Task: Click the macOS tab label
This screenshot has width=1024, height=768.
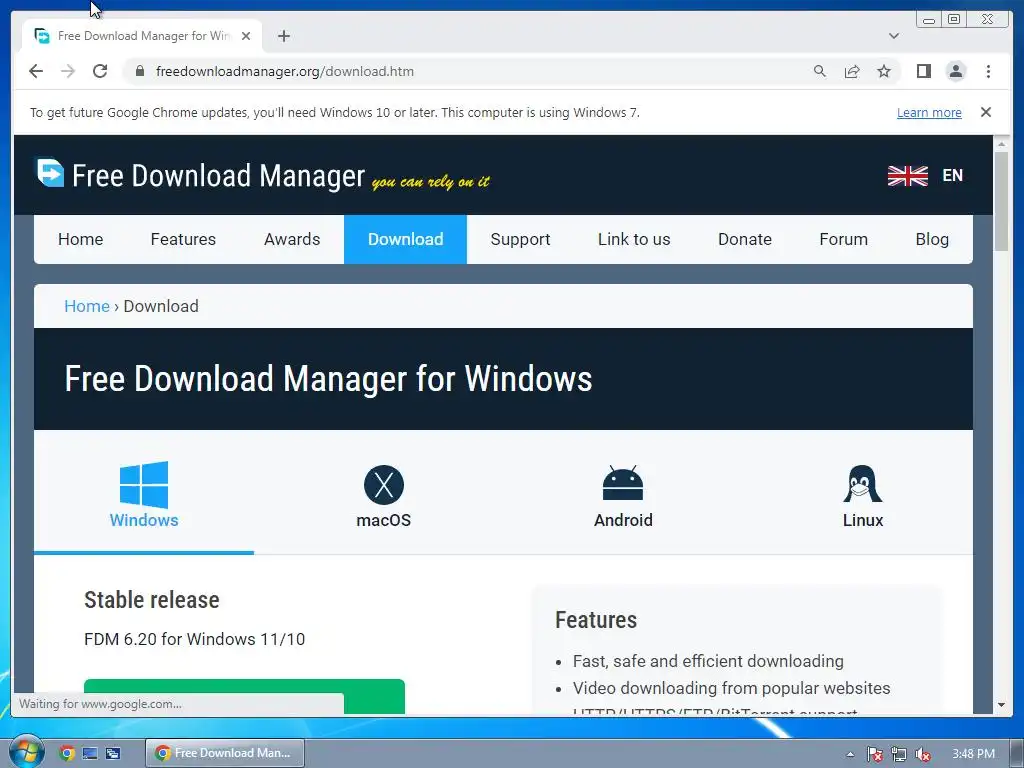Action: tap(384, 520)
